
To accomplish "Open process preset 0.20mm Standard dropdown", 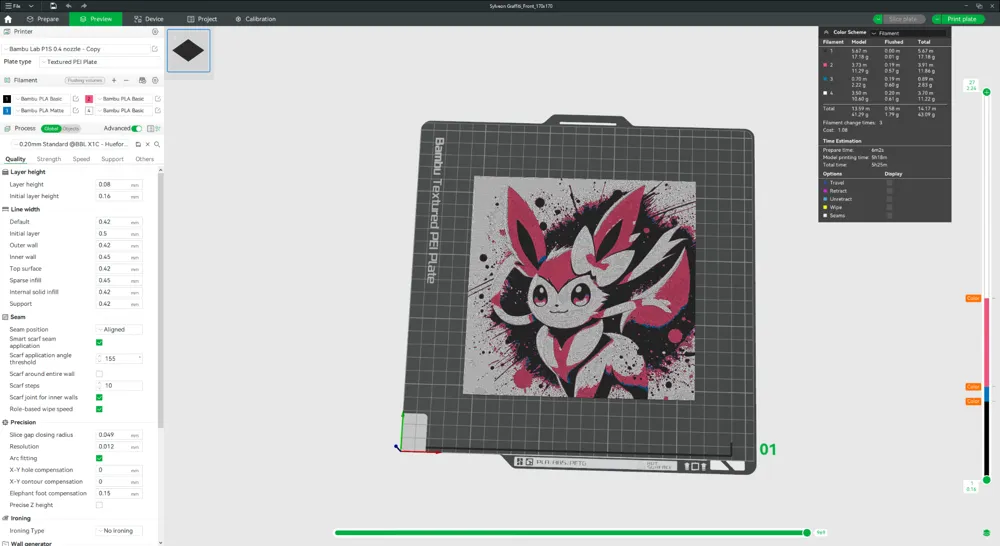I will coord(72,144).
